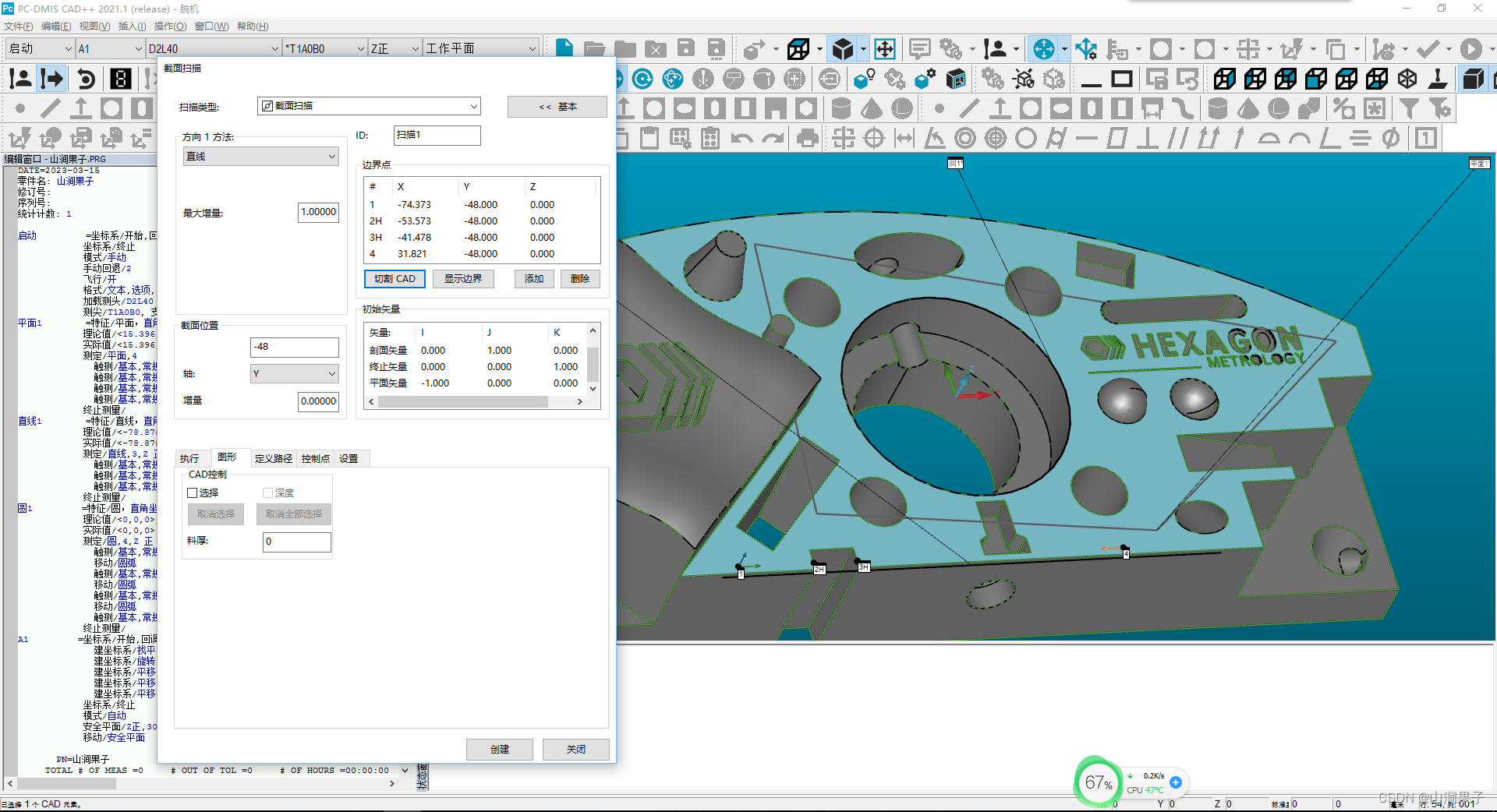Open the symmetry dimension icon
The image size is (1497, 812).
pos(1361,139)
